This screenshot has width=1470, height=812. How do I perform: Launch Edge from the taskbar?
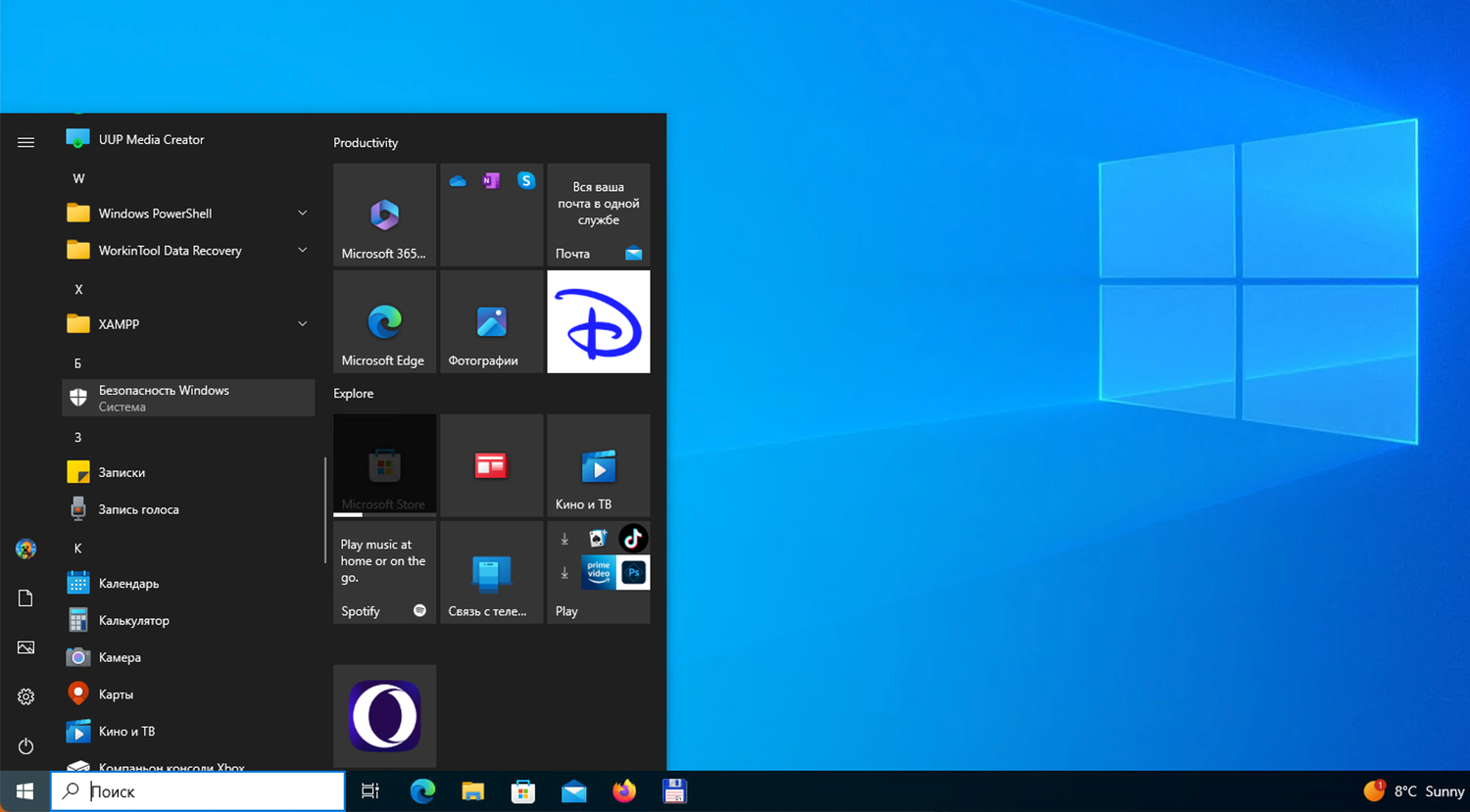(422, 791)
